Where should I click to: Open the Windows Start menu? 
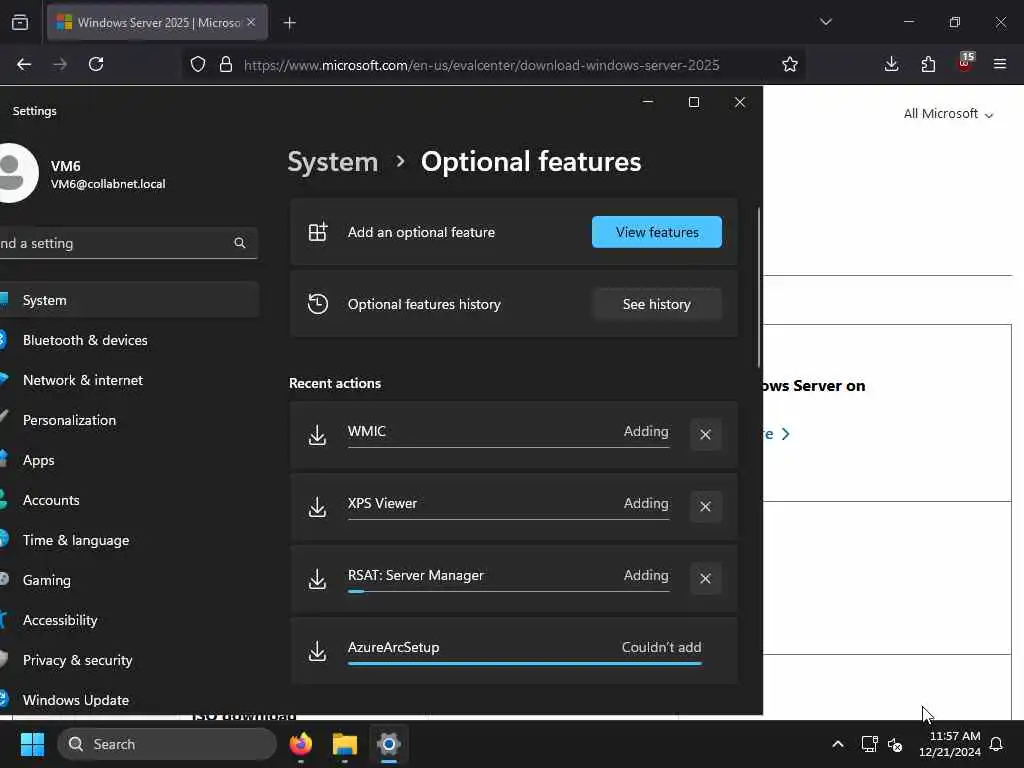(32, 744)
